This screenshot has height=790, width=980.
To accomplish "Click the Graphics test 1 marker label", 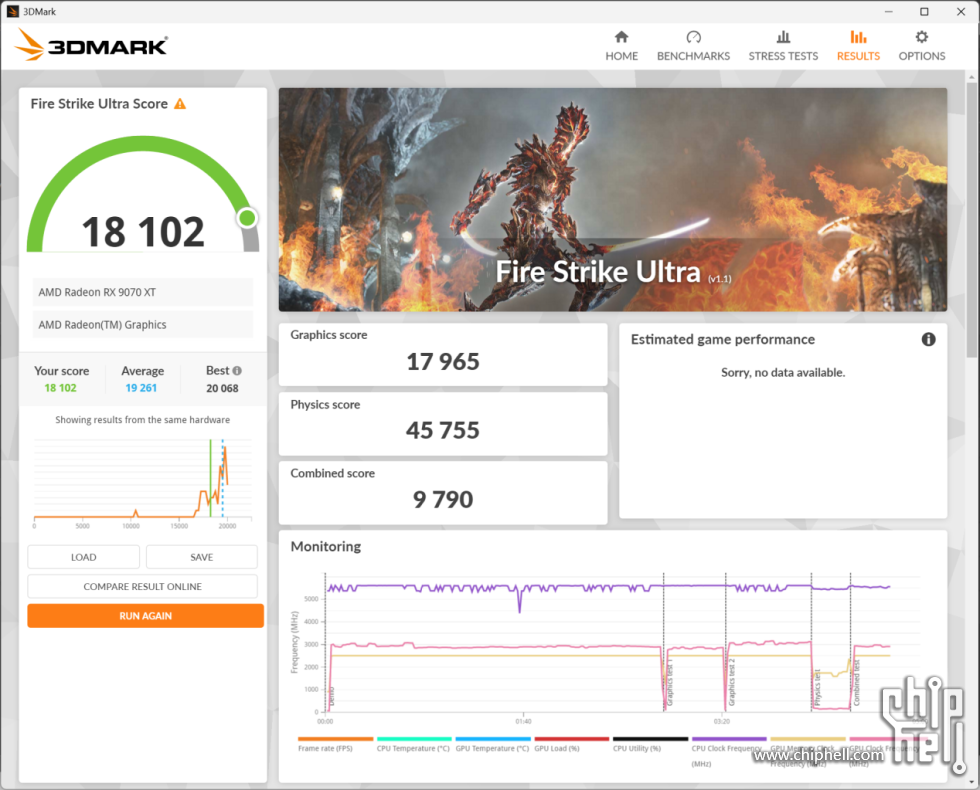I will (x=669, y=684).
